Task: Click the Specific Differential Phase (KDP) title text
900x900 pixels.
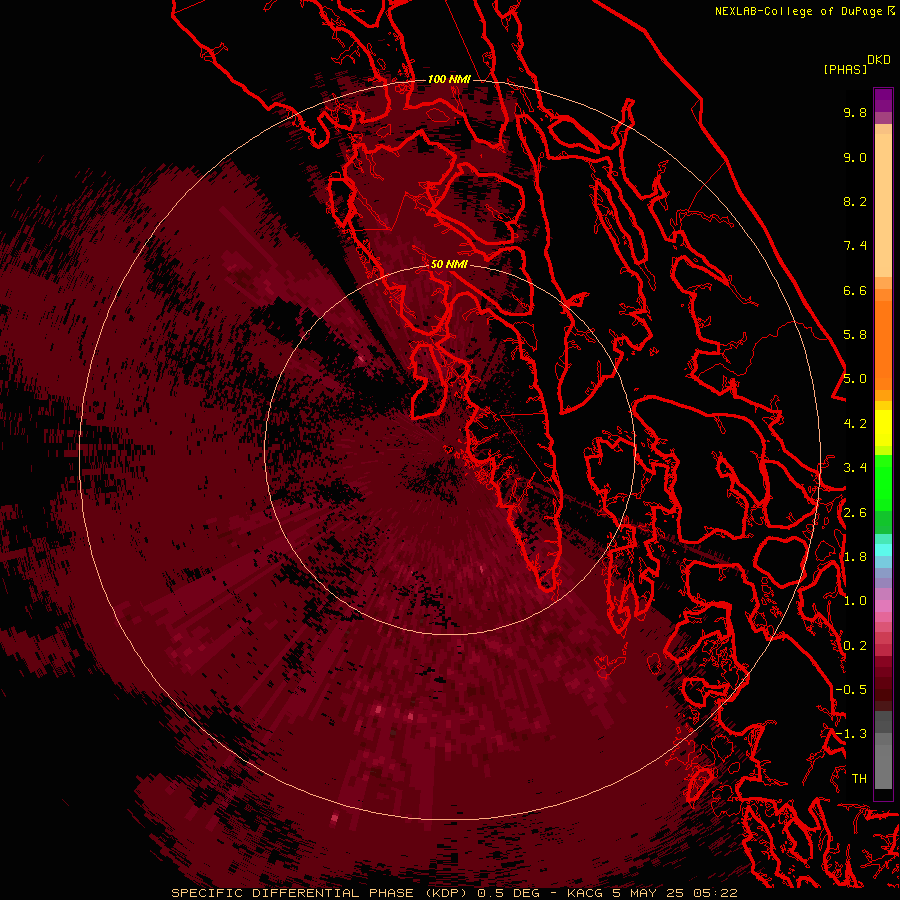Action: click(320, 893)
